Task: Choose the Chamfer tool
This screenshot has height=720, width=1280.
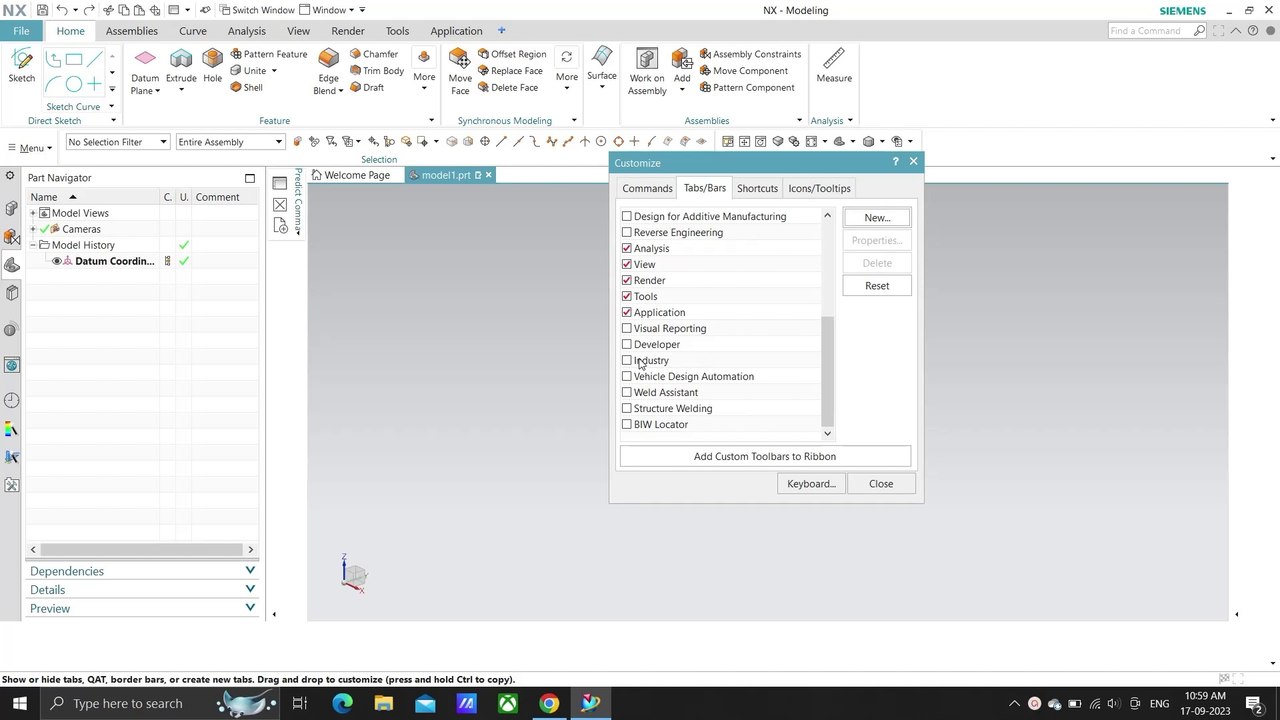Action: coord(374,54)
